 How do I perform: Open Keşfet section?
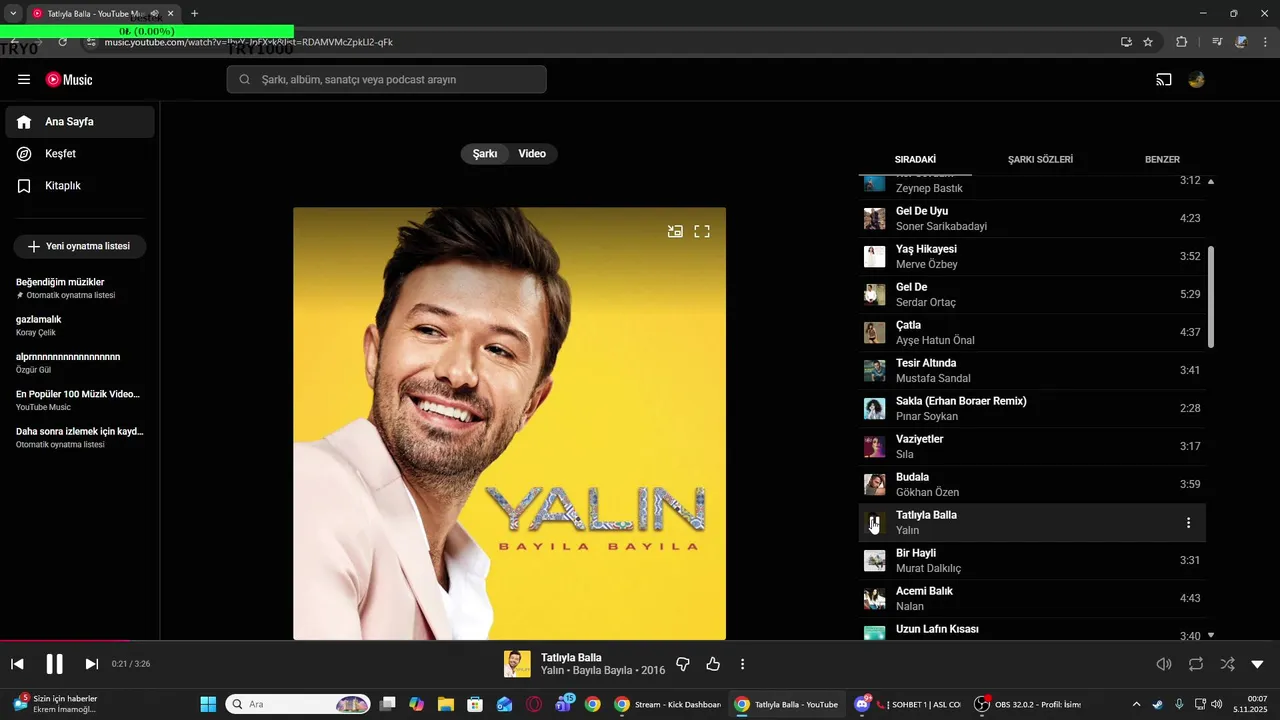tap(80, 154)
